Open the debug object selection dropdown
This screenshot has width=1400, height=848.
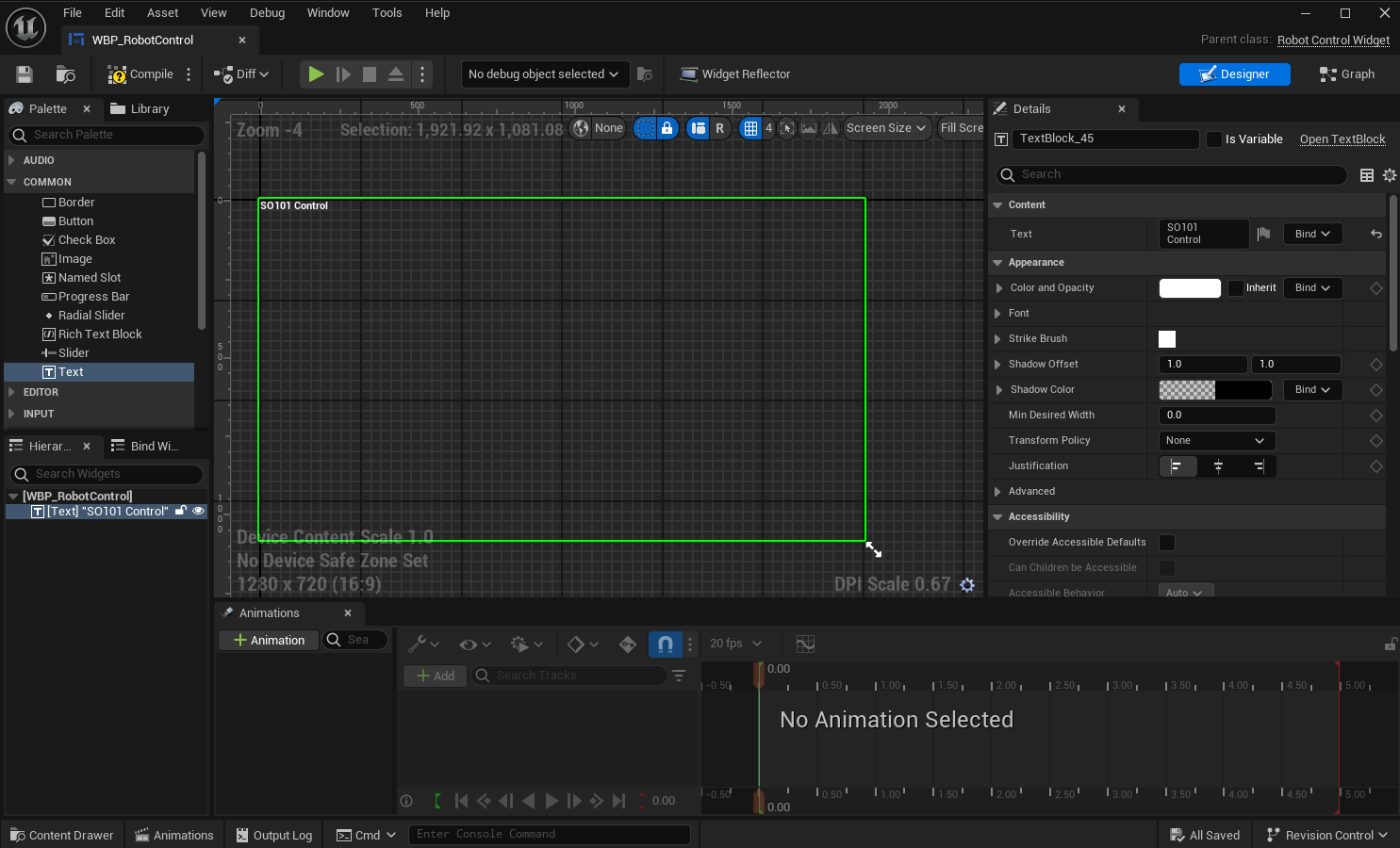pyautogui.click(x=545, y=74)
